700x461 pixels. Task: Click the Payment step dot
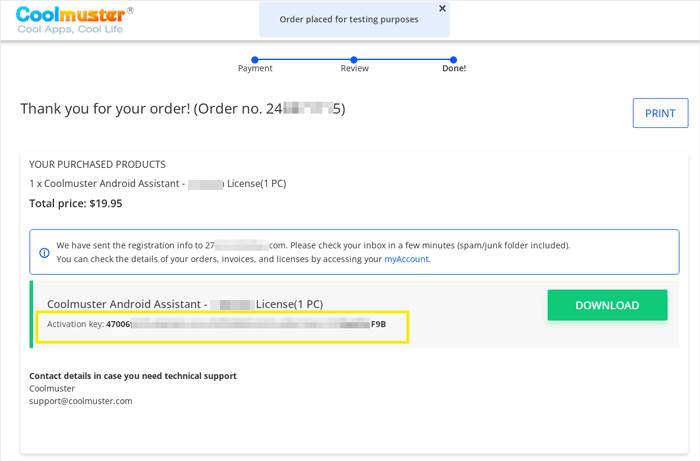[255, 59]
